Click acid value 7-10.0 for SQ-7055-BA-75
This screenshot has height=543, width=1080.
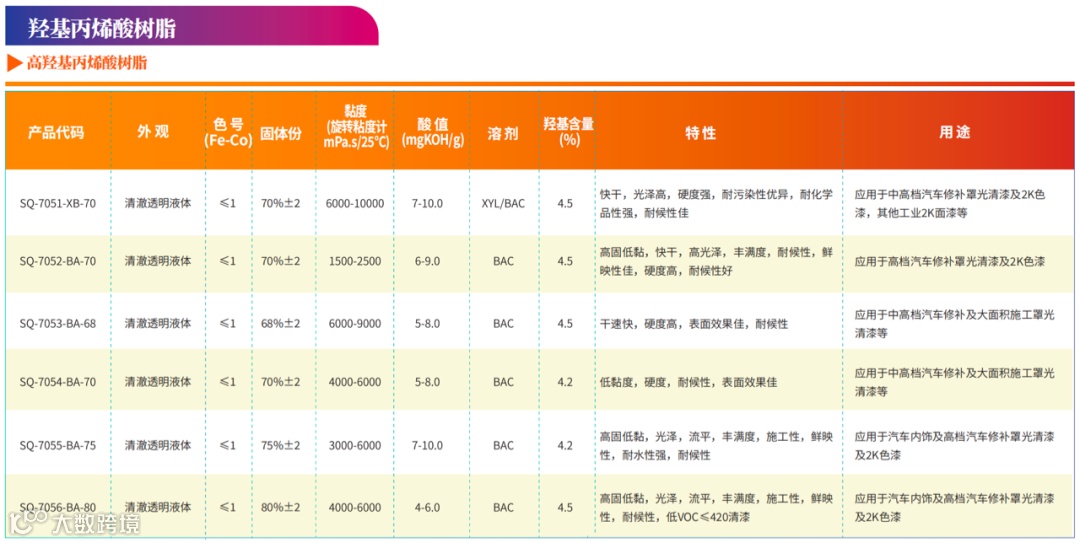pyautogui.click(x=428, y=446)
